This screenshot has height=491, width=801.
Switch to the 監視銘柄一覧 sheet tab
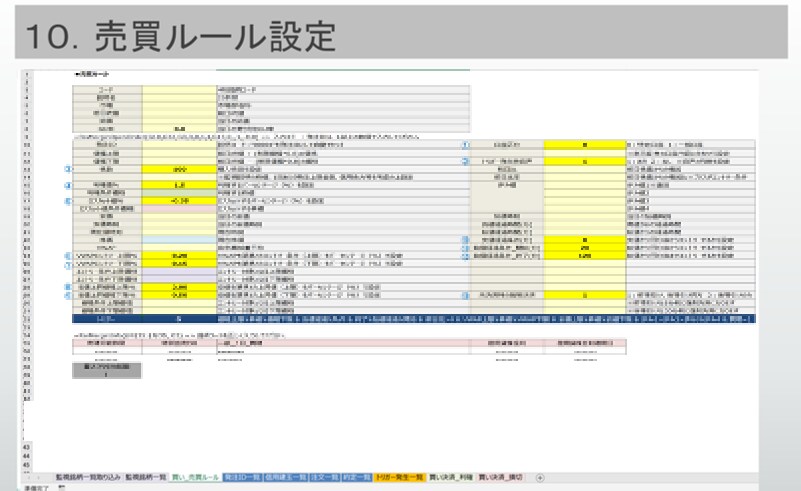[146, 477]
